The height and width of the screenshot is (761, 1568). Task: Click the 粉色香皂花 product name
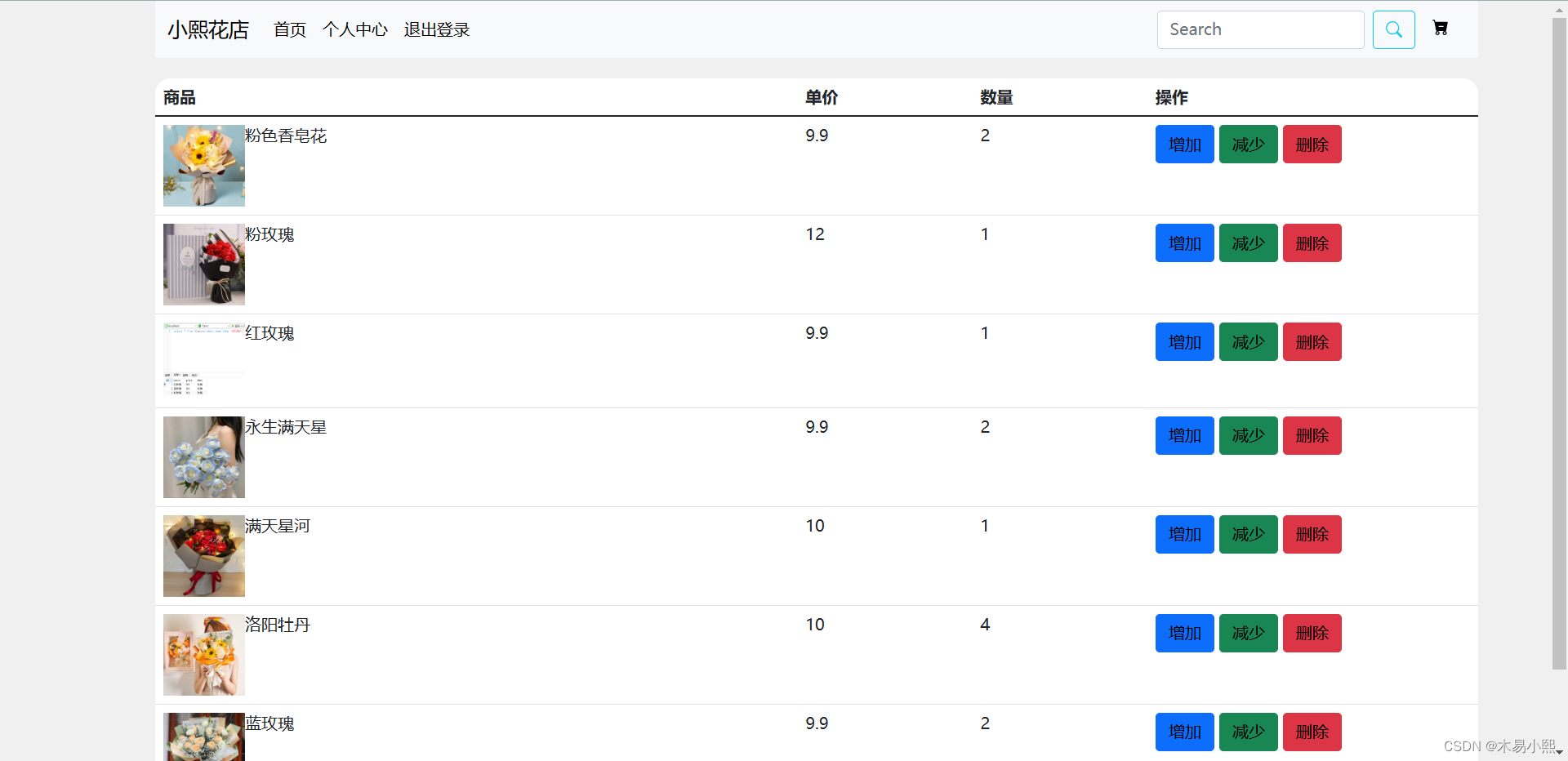286,136
